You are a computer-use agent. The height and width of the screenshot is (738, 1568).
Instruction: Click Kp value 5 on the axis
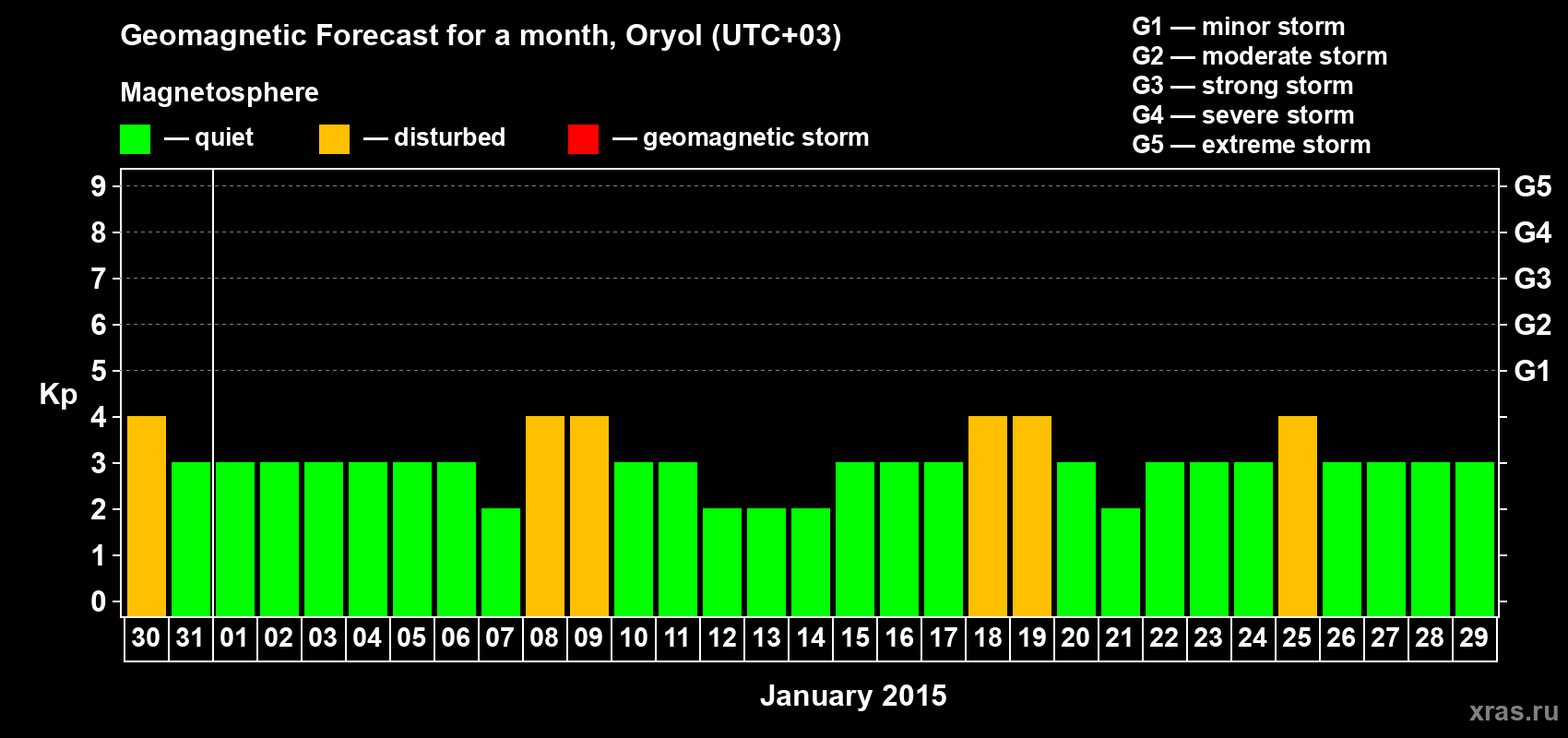99,371
